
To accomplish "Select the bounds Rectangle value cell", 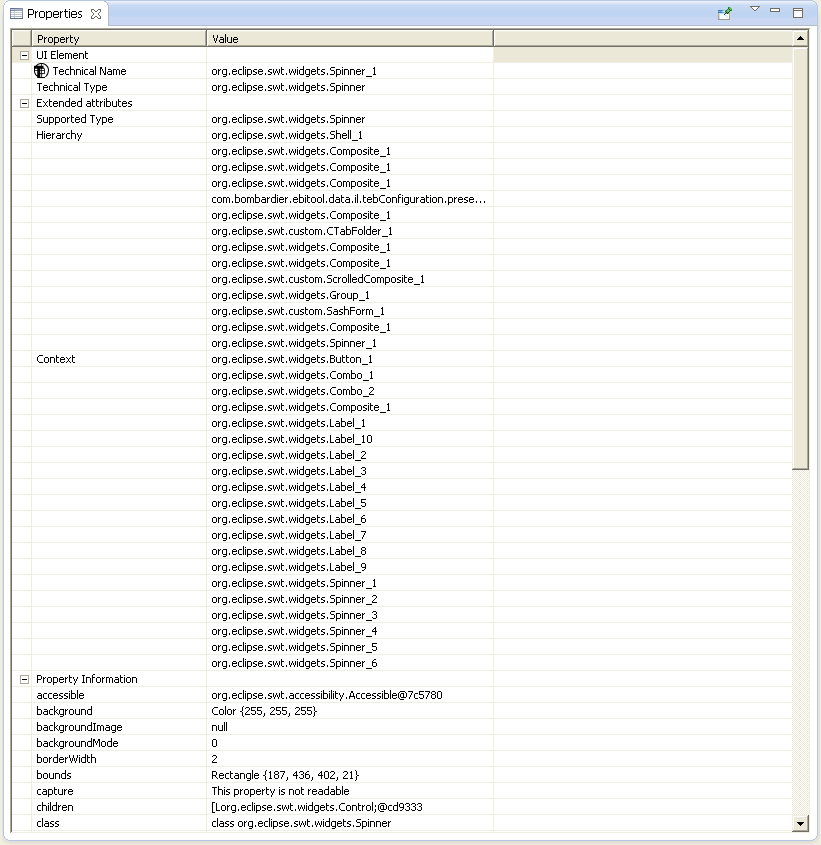I will pyautogui.click(x=285, y=775).
